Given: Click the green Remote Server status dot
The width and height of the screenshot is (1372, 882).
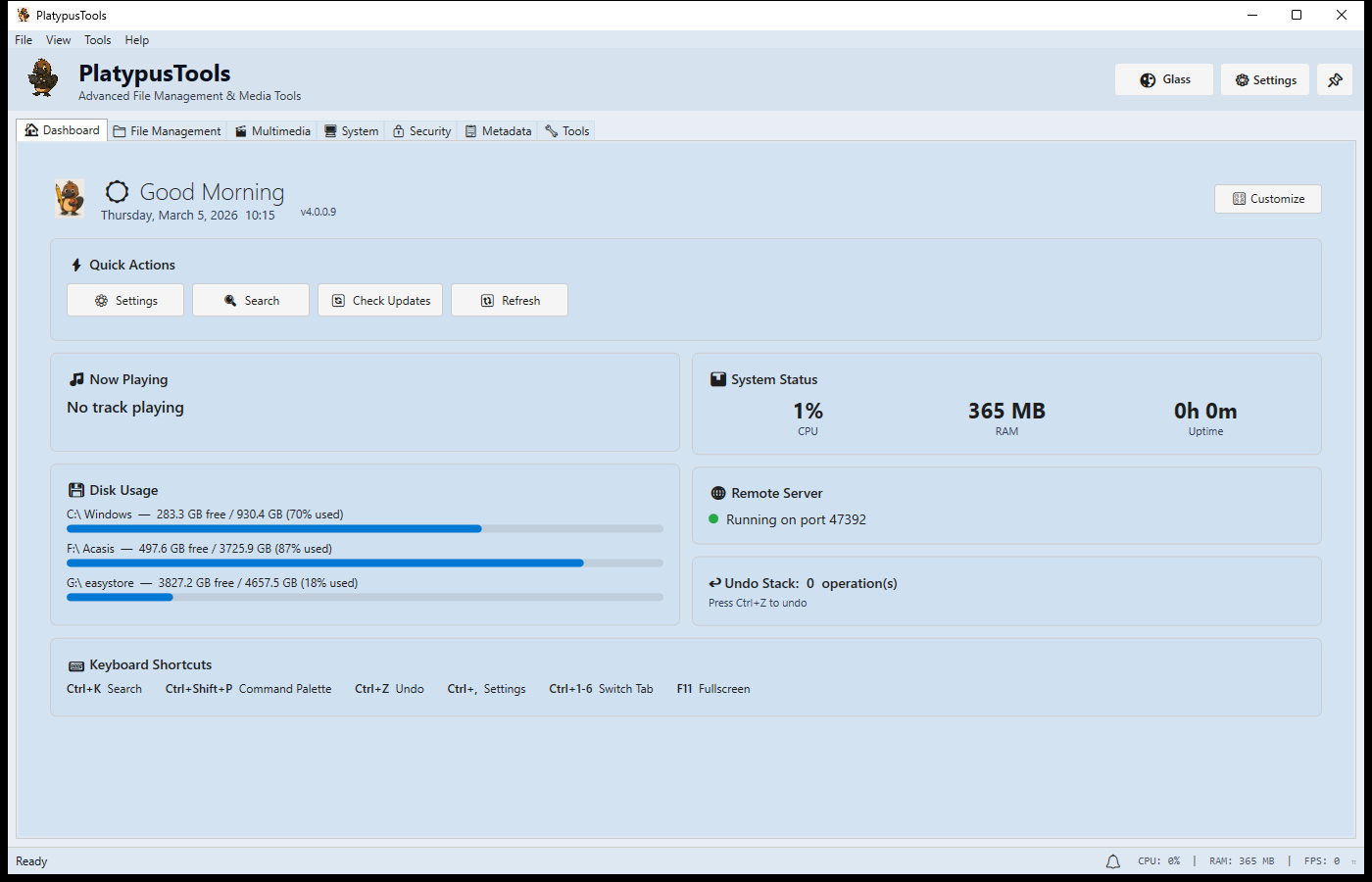Looking at the screenshot, I should tap(713, 519).
